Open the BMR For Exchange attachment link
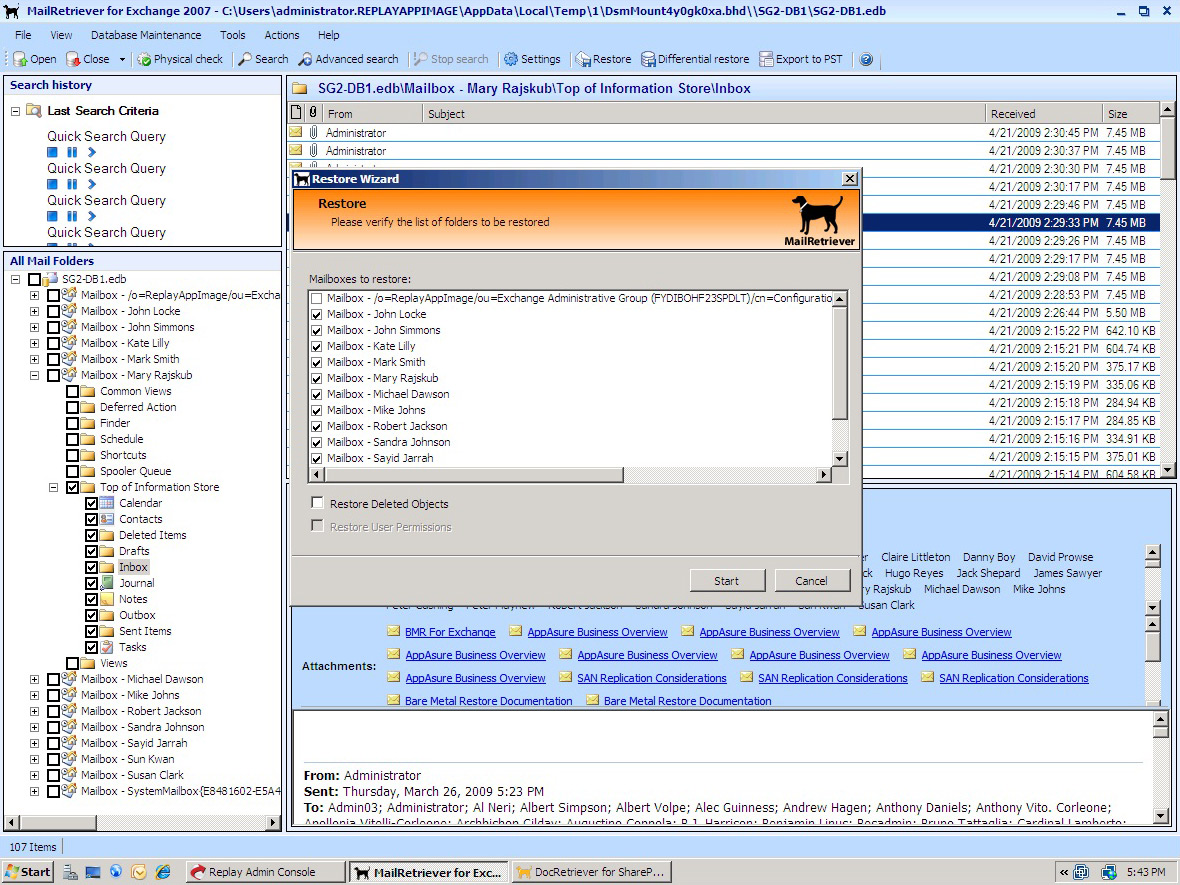Screen dimensions: 1180x885 pos(450,632)
